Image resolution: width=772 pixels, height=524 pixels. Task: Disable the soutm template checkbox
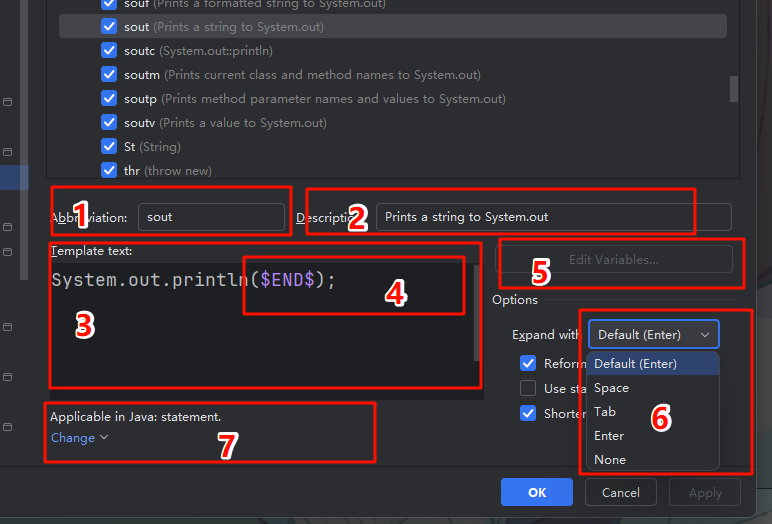tap(109, 75)
